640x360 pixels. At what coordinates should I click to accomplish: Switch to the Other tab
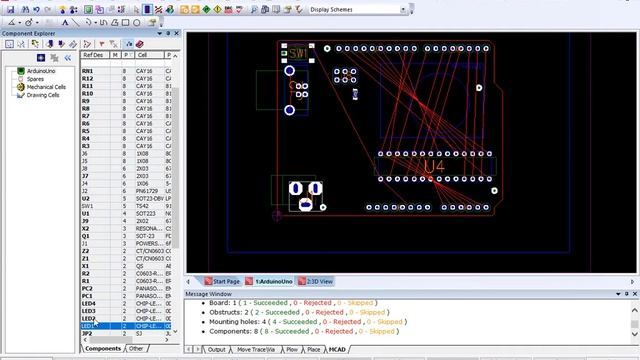(136, 349)
